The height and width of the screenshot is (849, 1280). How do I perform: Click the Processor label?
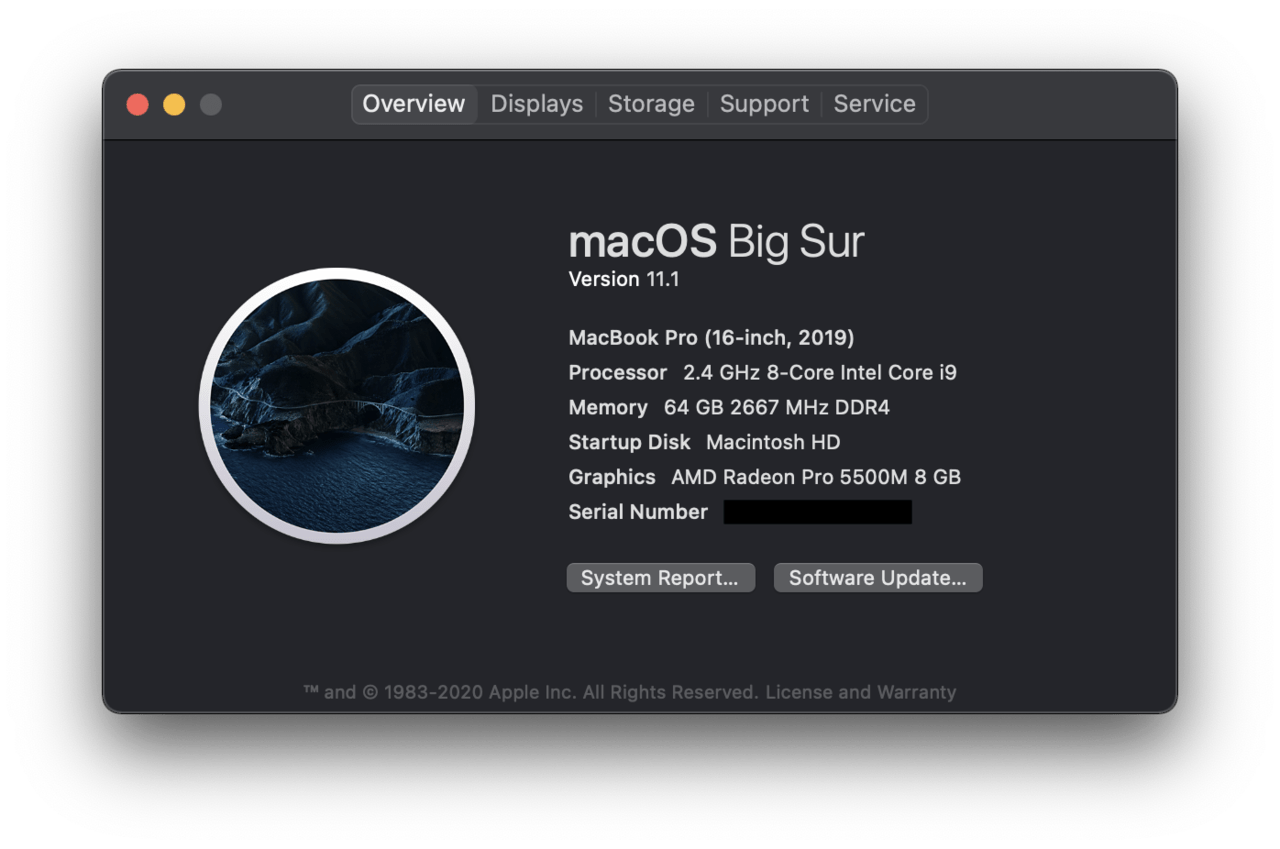618,373
